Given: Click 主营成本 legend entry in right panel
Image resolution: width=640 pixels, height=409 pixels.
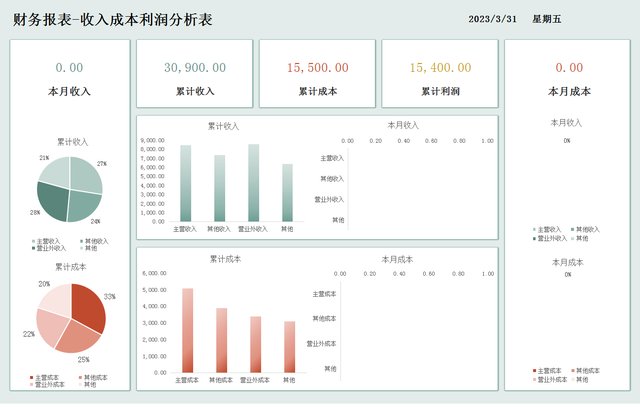Looking at the screenshot, I should point(549,371).
